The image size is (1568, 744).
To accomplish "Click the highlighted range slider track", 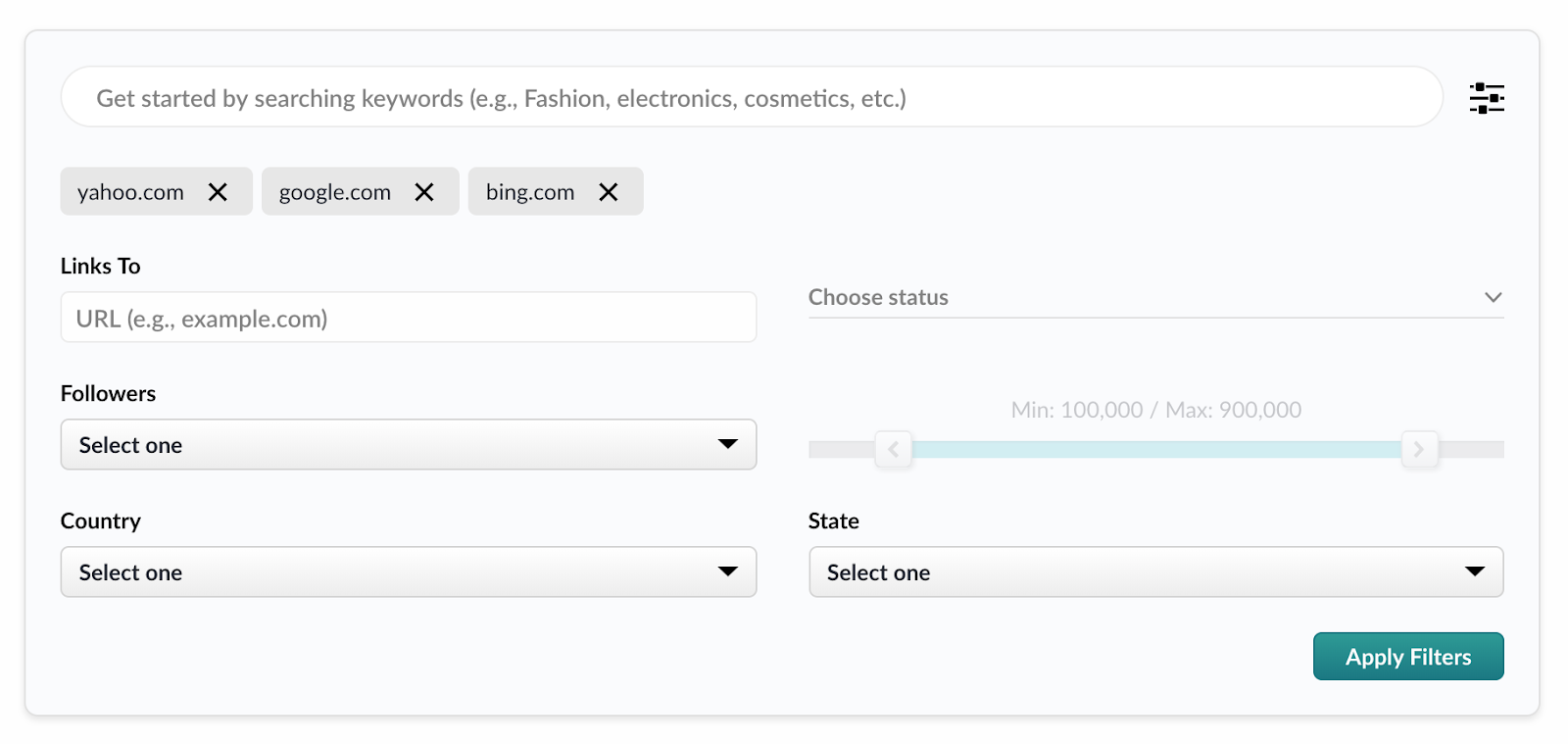I will pos(1156,449).
